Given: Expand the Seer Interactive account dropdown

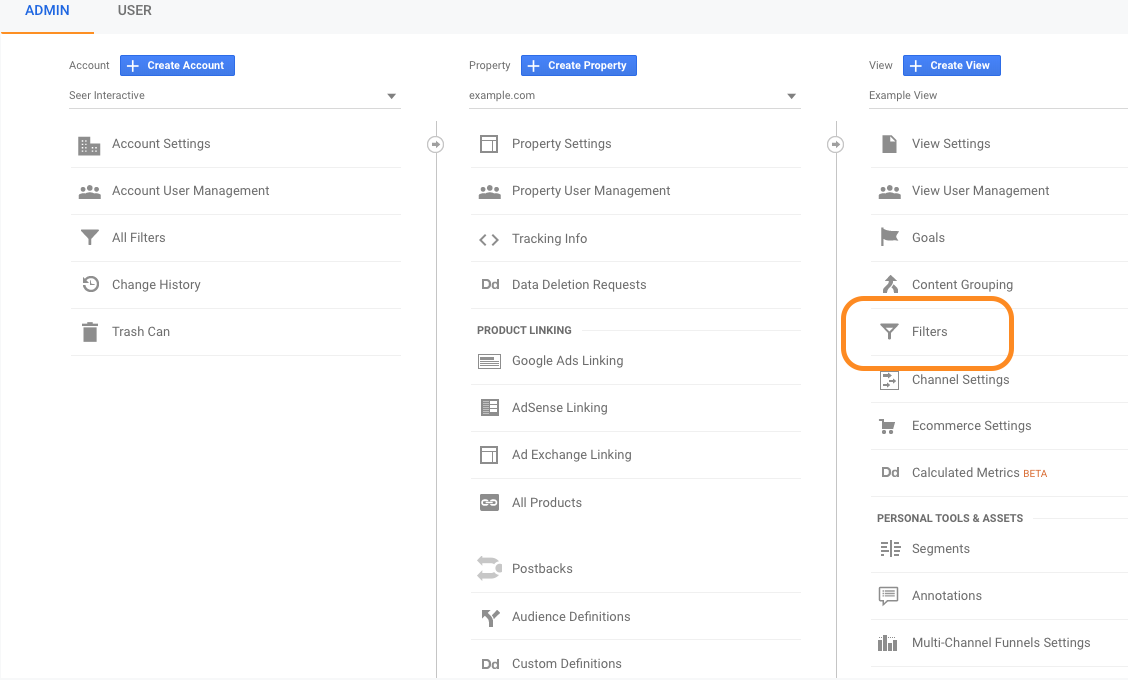Looking at the screenshot, I should point(391,97).
